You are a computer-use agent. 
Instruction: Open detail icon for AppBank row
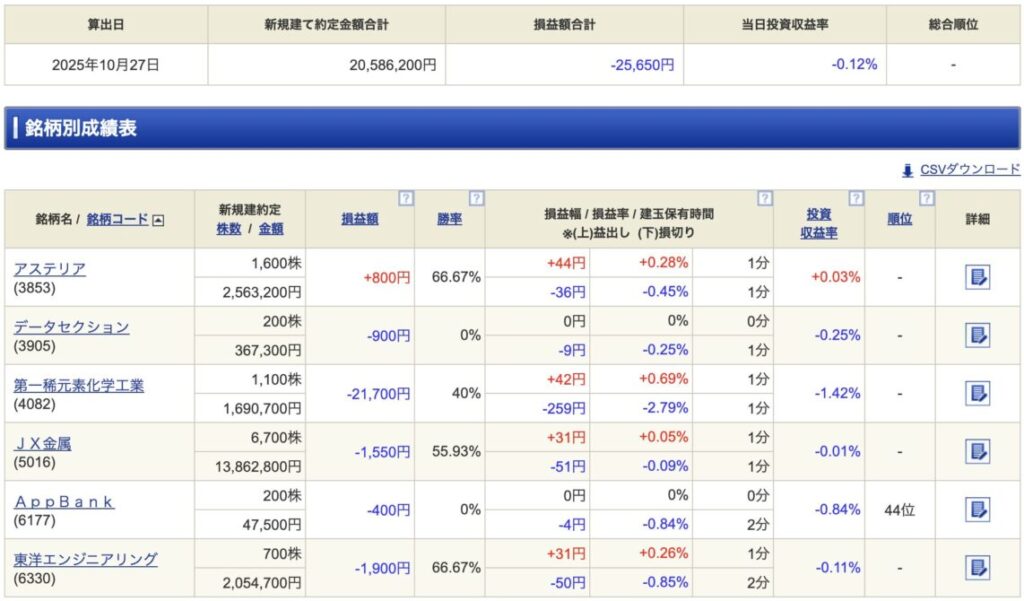tap(977, 509)
